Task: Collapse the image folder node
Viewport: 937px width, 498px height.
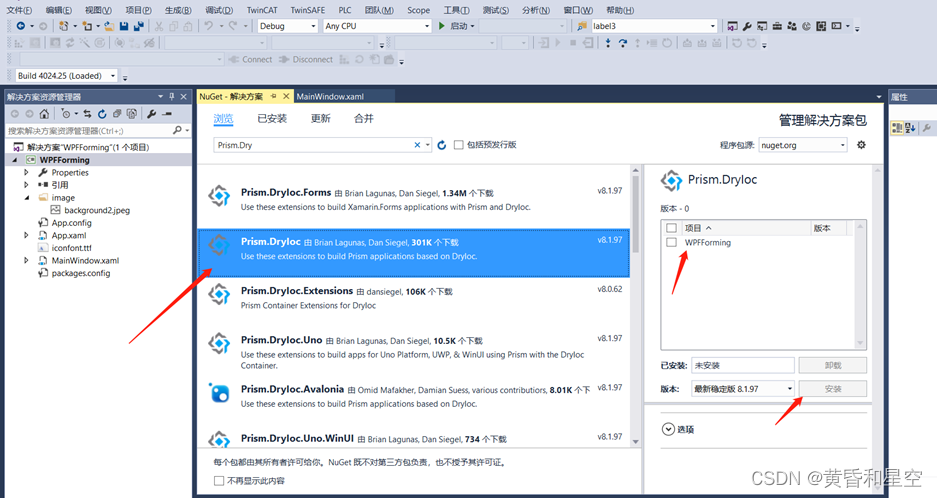Action: click(x=26, y=197)
